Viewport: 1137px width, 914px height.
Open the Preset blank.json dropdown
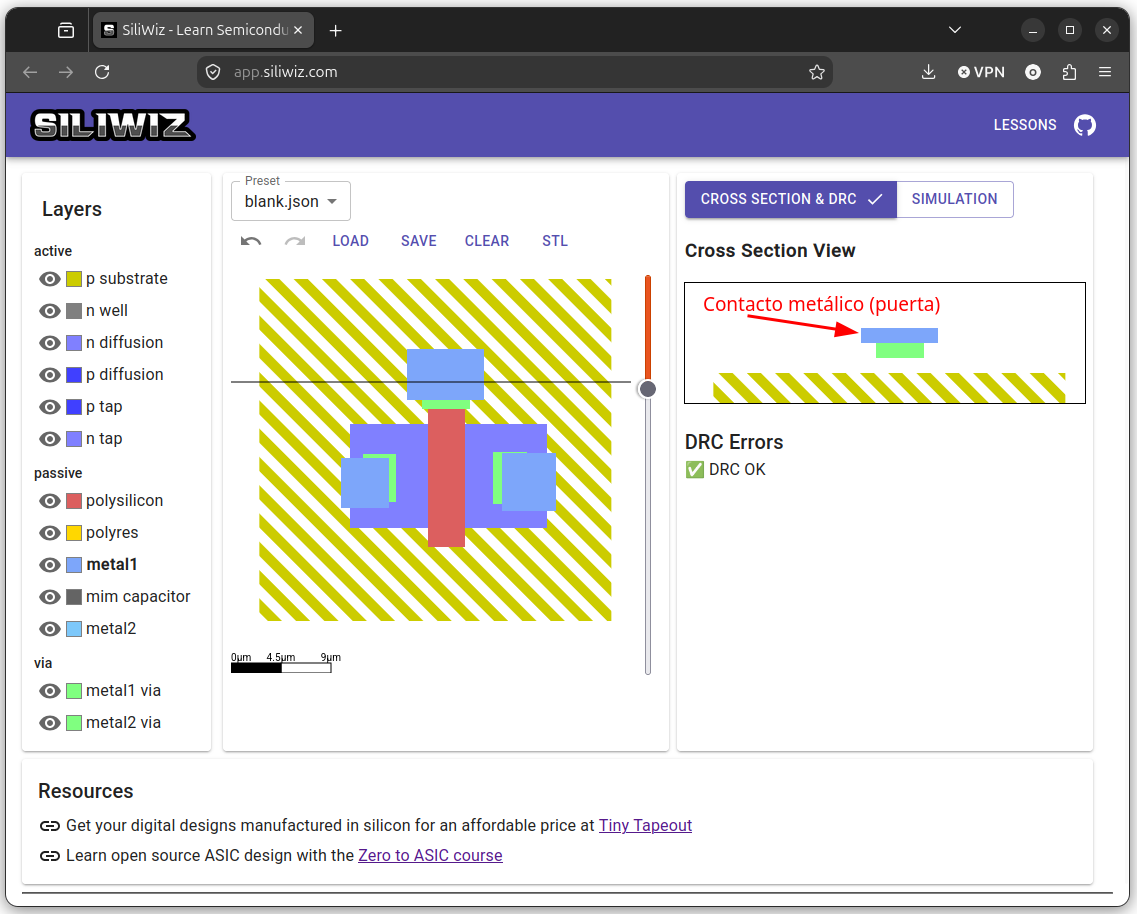[x=291, y=201]
